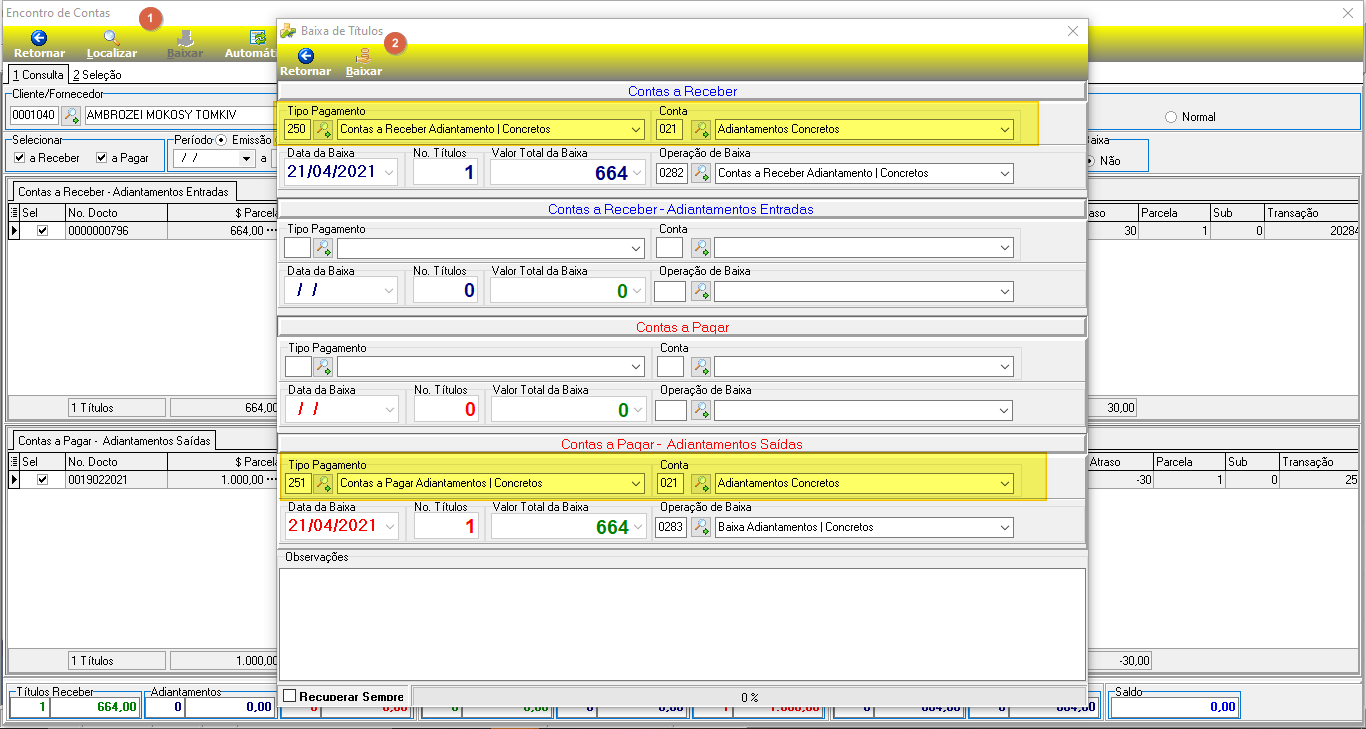Open lookup for Tipo Pagamento 250
The image size is (1366, 729).
323,129
